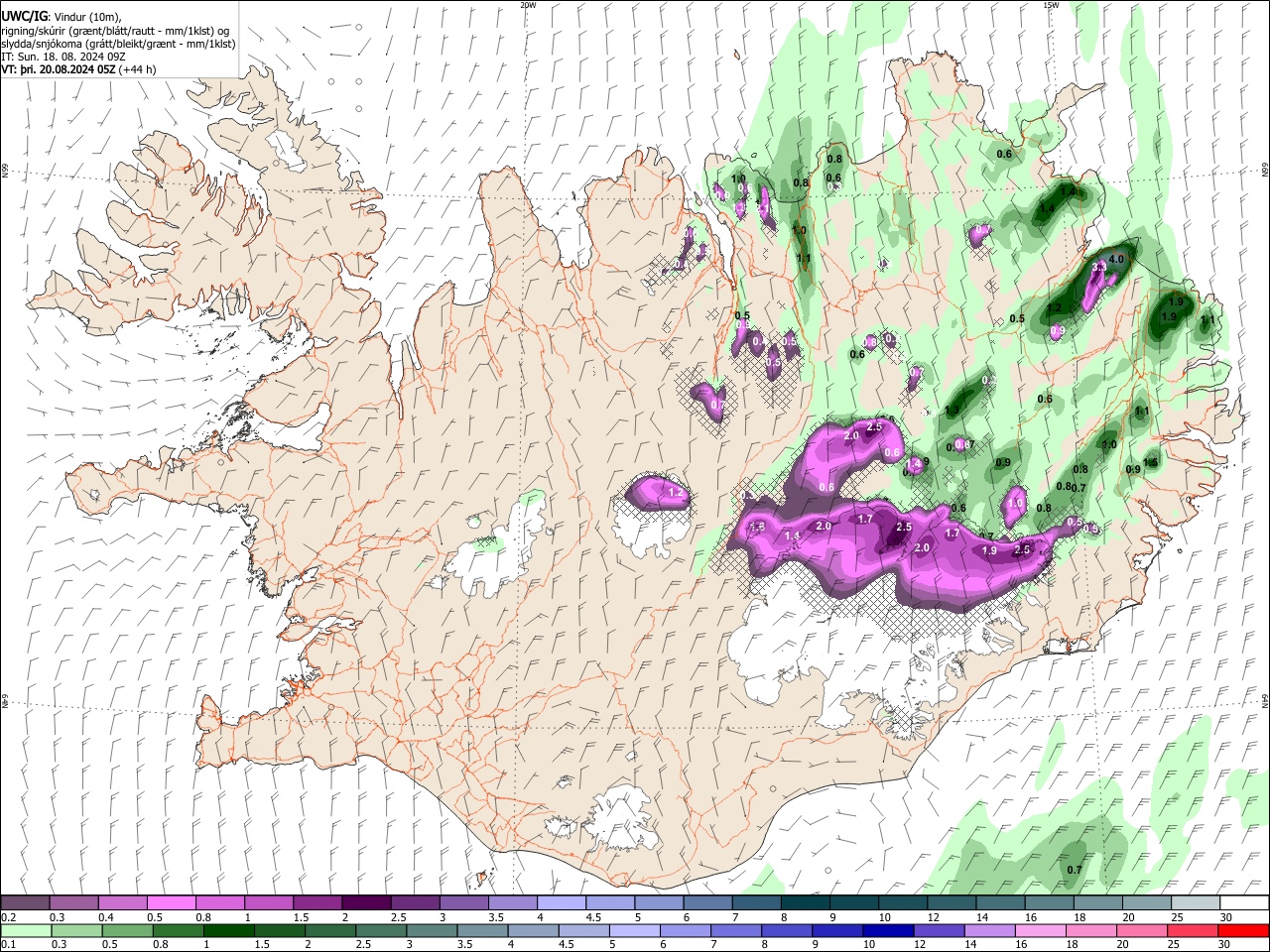Click the 15W longitude label
The image size is (1270, 952).
coord(1051,5)
